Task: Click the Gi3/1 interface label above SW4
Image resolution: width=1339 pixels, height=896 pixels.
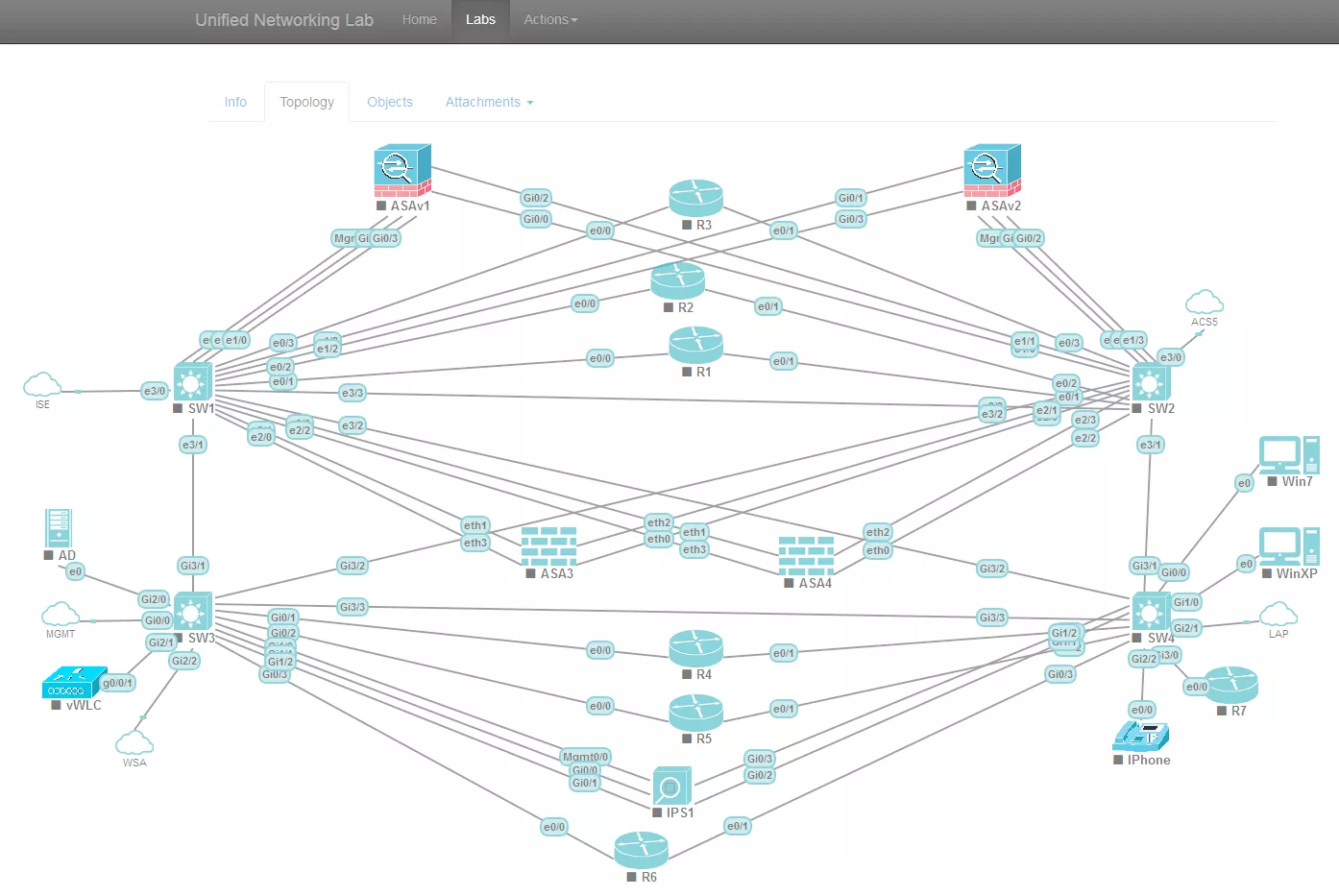Action: pos(1144,566)
